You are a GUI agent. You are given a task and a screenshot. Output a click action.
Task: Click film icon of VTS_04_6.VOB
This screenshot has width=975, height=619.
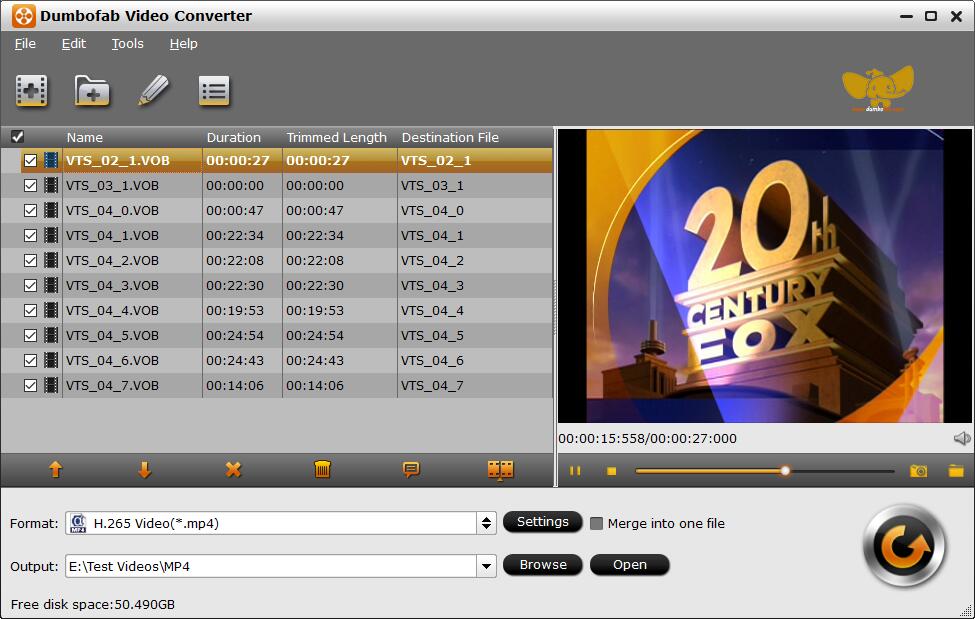click(51, 360)
